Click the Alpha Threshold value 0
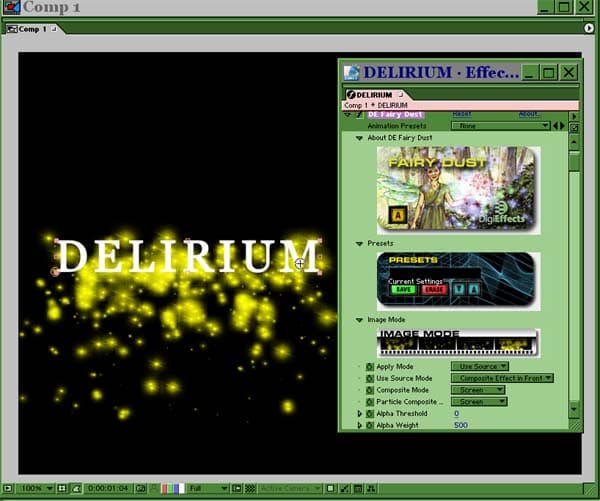Image resolution: width=600 pixels, height=501 pixels. point(456,414)
